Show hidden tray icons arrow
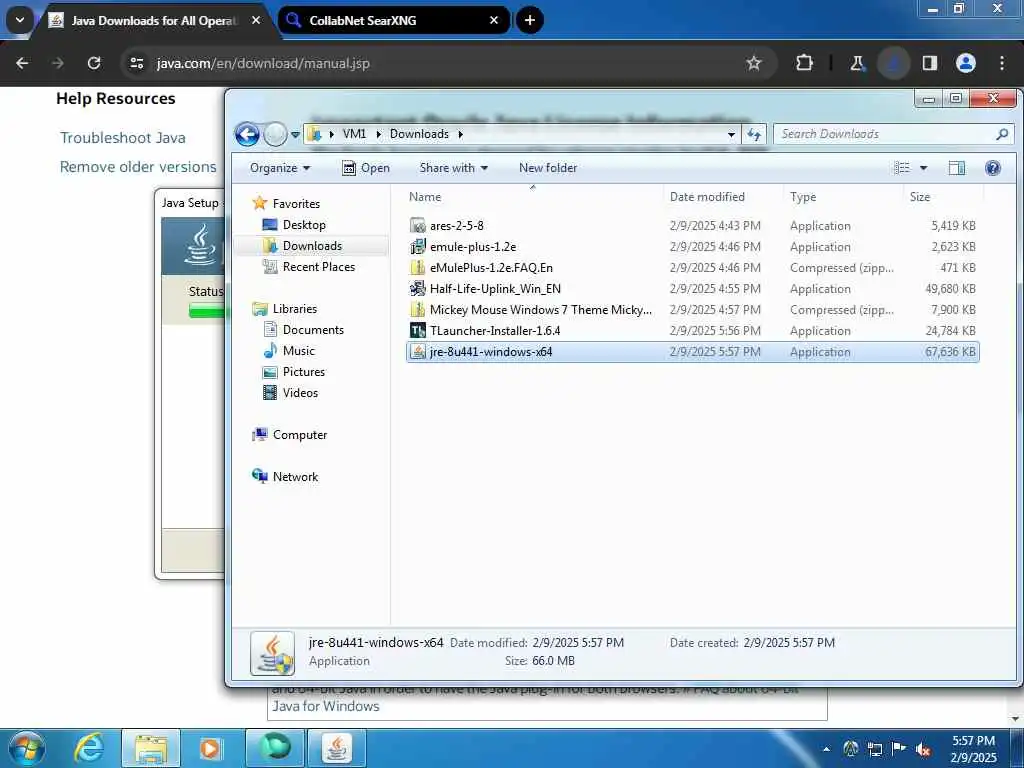The width and height of the screenshot is (1024, 768). [827, 749]
